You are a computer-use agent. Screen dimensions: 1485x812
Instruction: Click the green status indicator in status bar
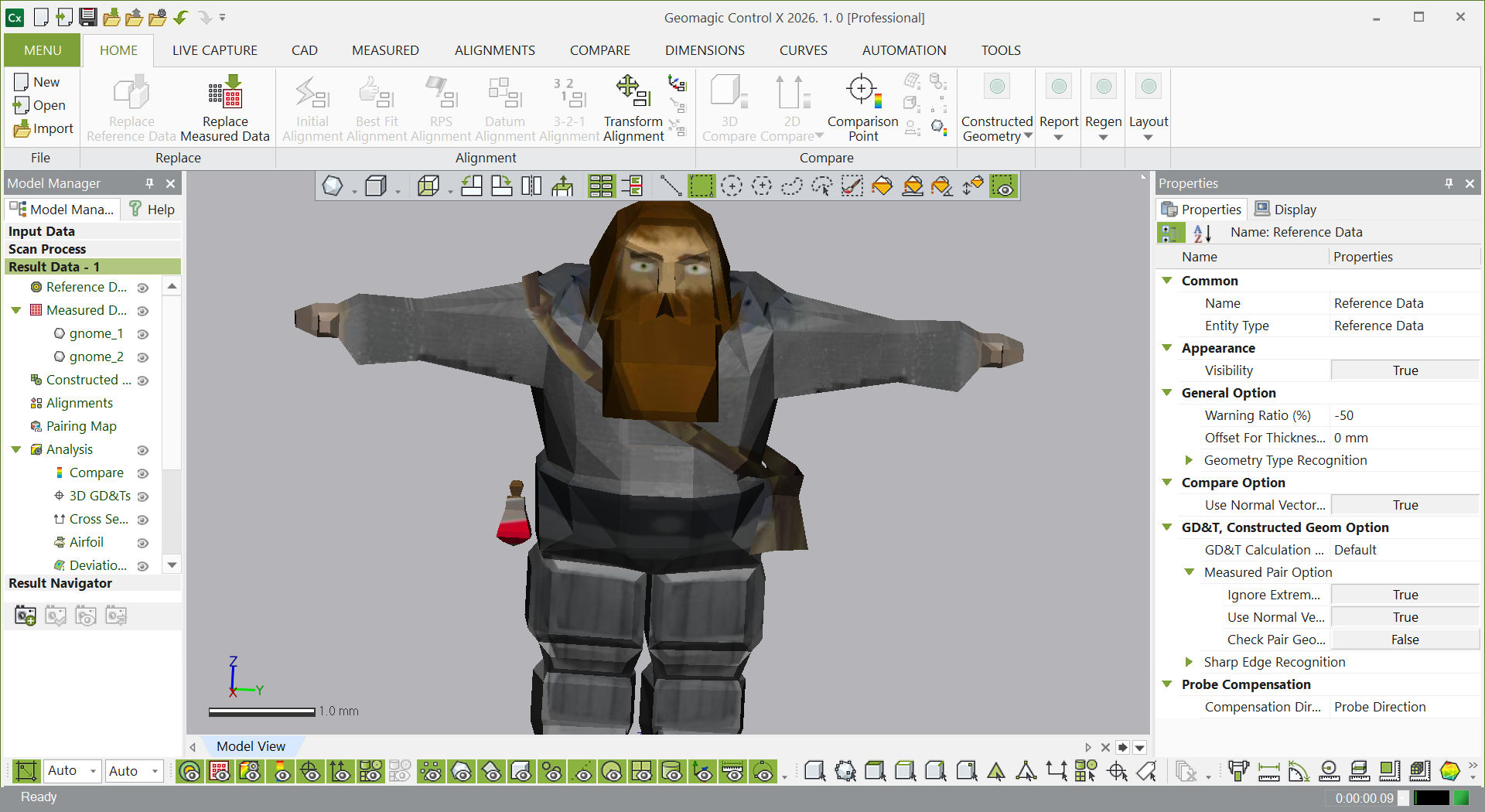coord(1462,797)
